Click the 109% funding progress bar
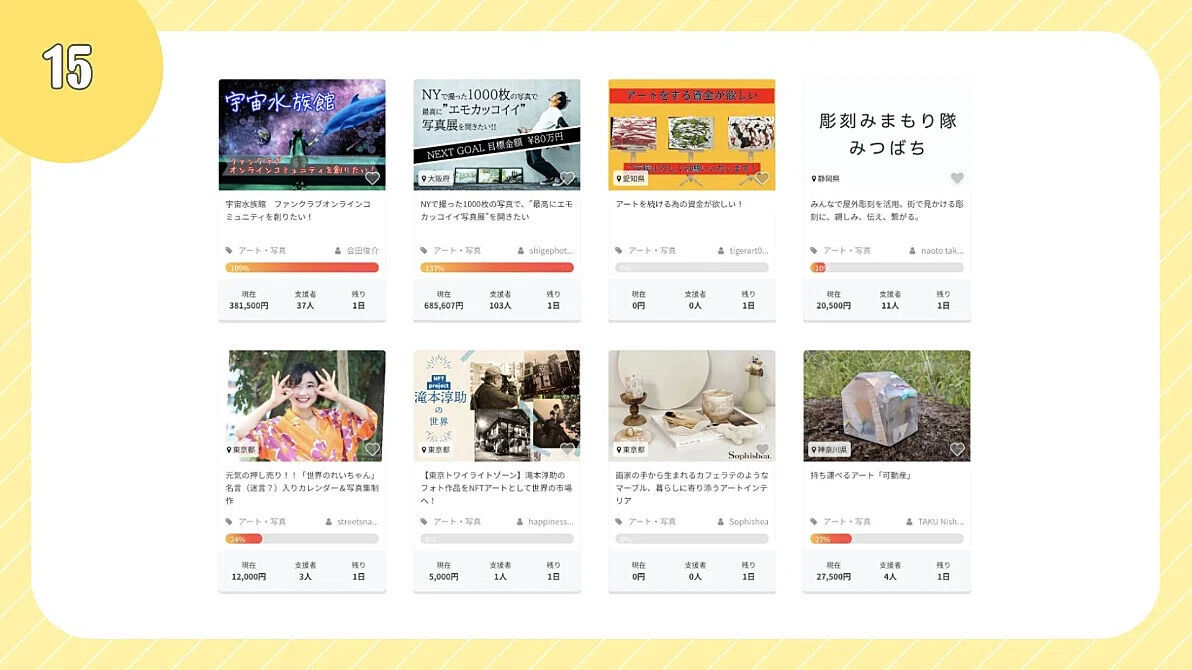The image size is (1192, 670). click(x=302, y=268)
